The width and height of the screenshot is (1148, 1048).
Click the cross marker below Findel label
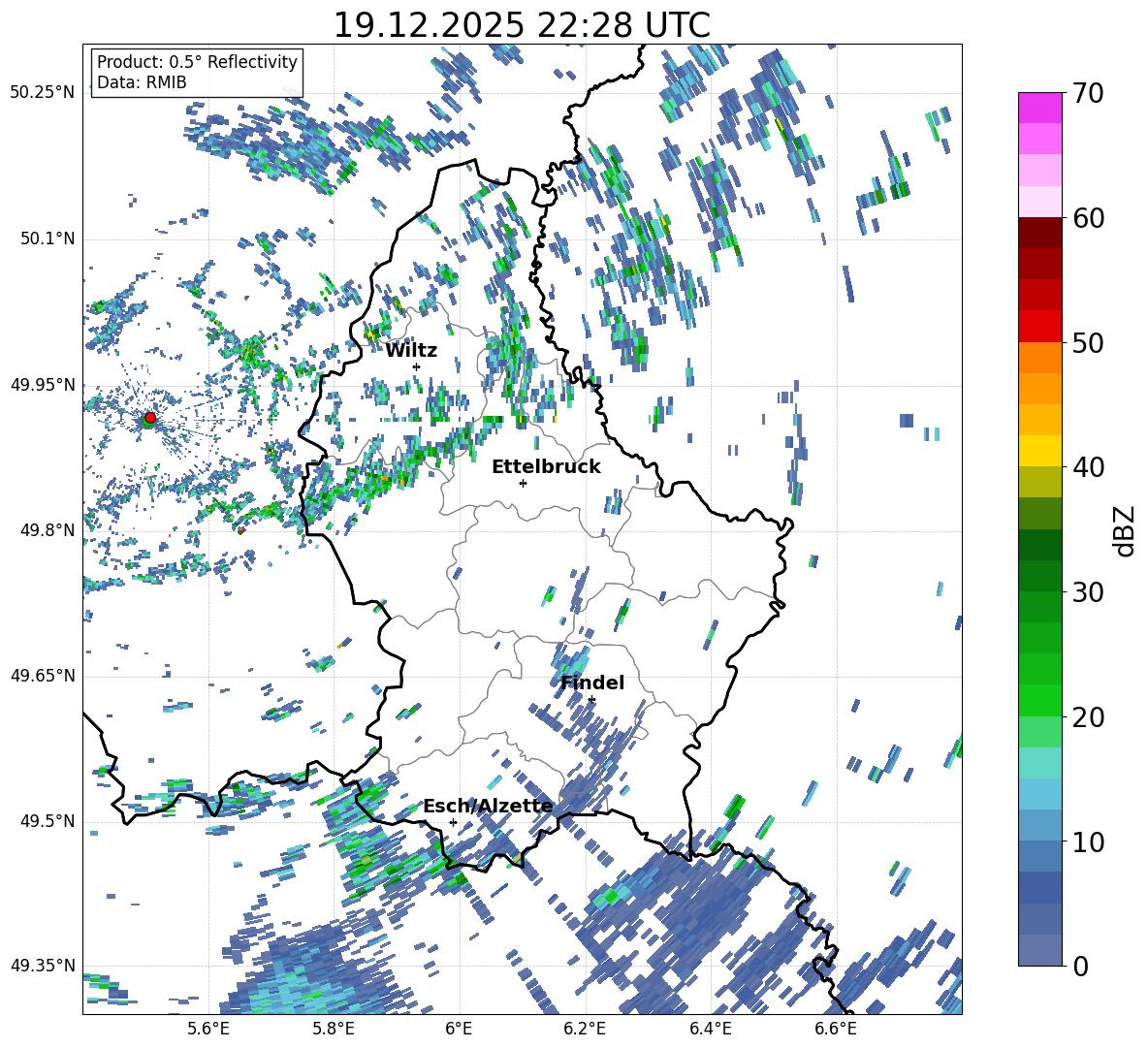(x=591, y=700)
